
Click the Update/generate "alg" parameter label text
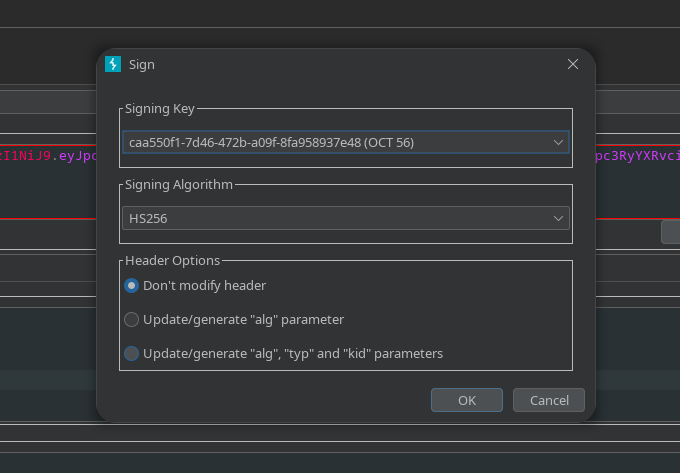tap(243, 320)
